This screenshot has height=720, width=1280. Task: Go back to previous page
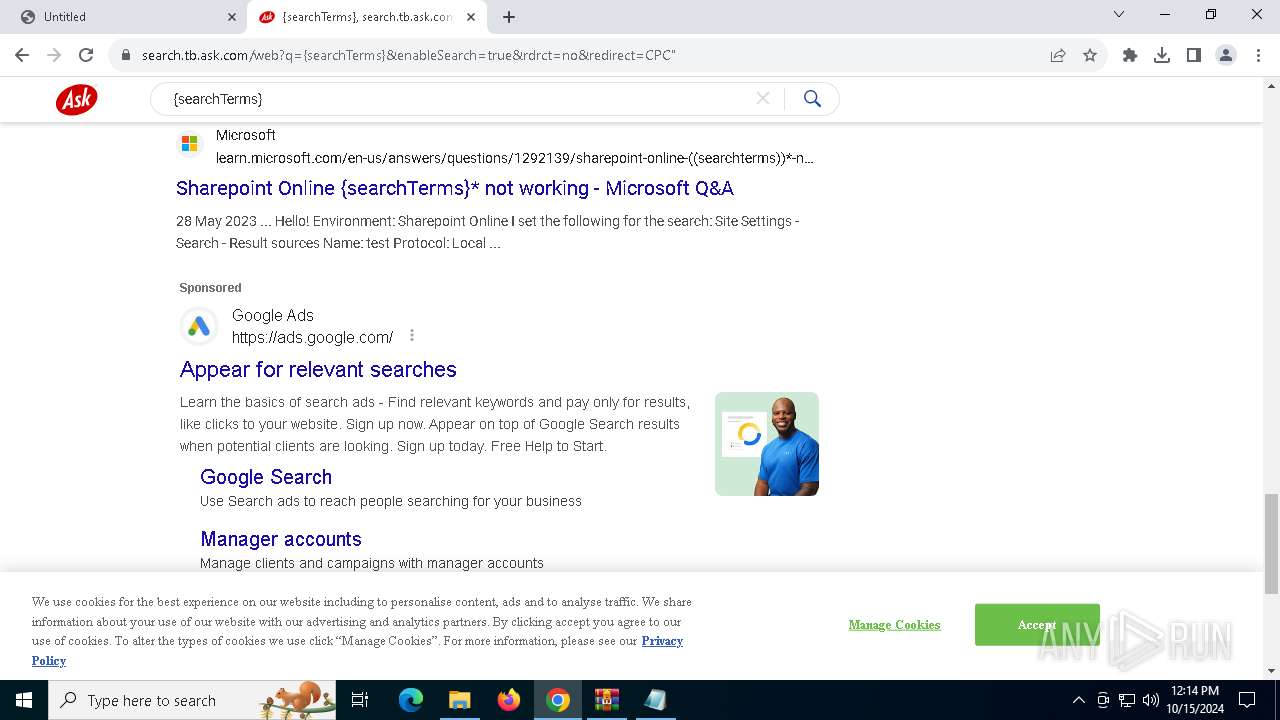pos(22,55)
